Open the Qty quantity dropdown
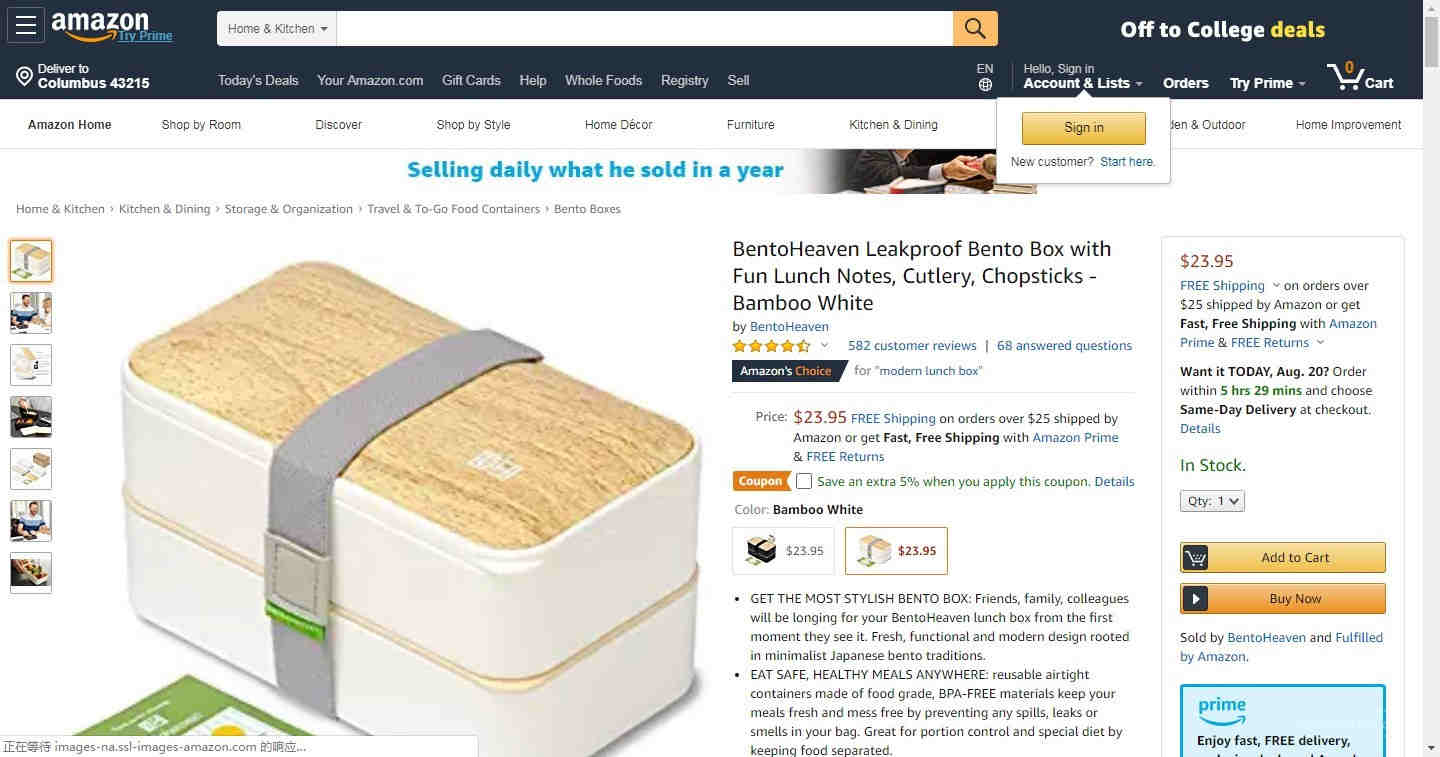 pyautogui.click(x=1212, y=501)
